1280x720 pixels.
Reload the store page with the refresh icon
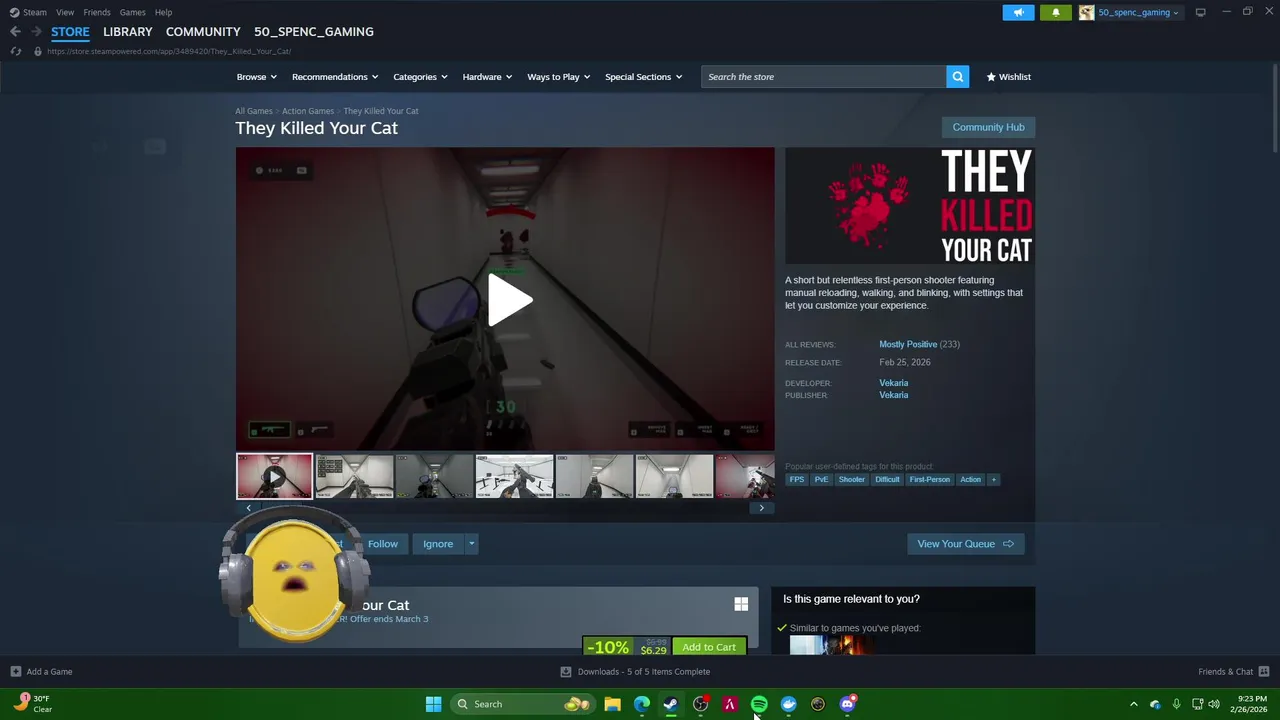tap(15, 51)
